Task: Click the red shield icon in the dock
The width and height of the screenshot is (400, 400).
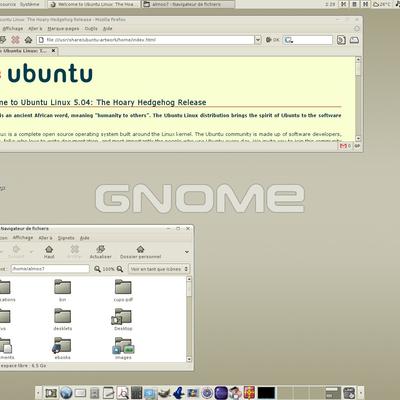Action: coord(249,393)
